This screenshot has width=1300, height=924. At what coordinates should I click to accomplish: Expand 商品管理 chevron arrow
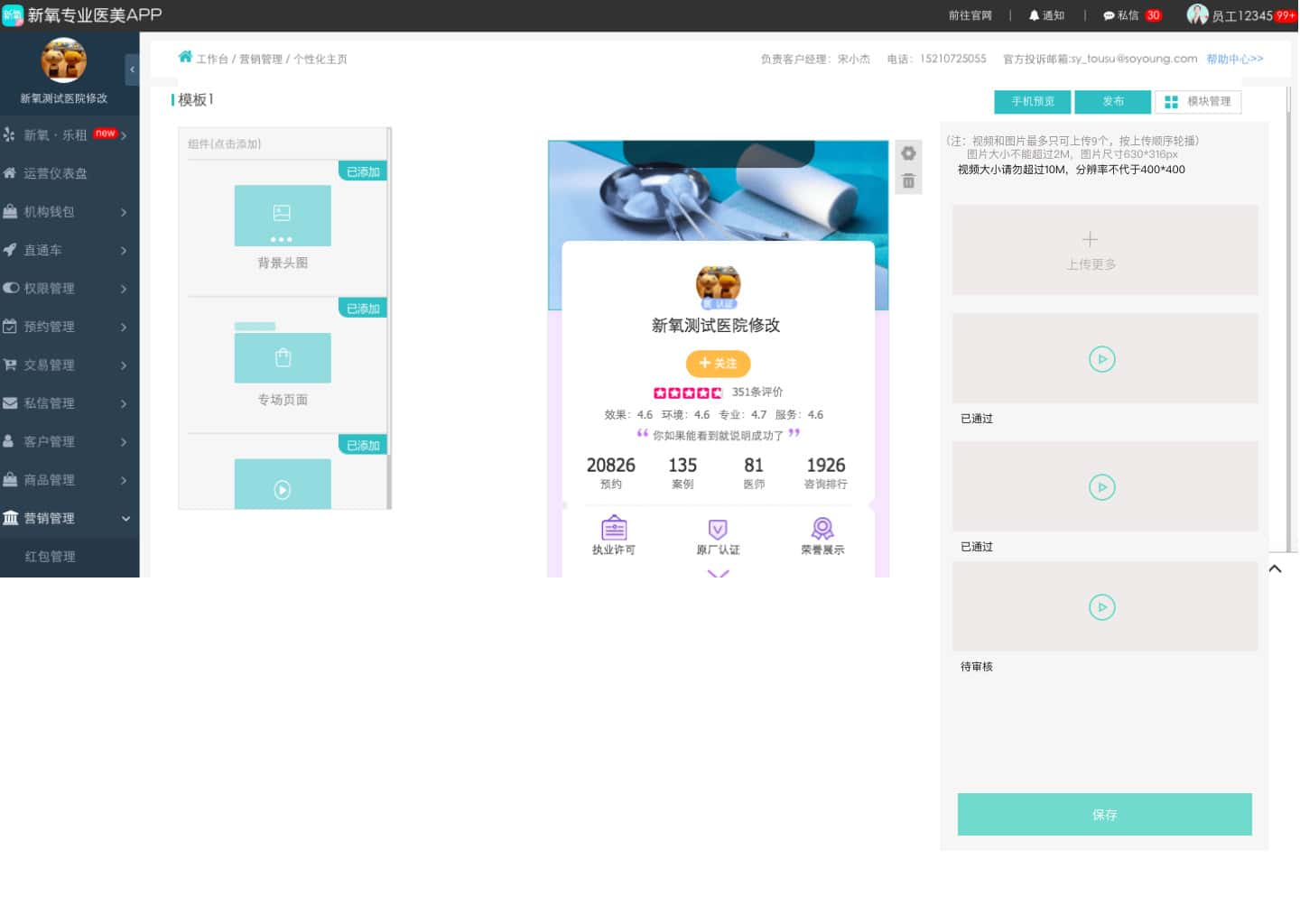coord(124,480)
